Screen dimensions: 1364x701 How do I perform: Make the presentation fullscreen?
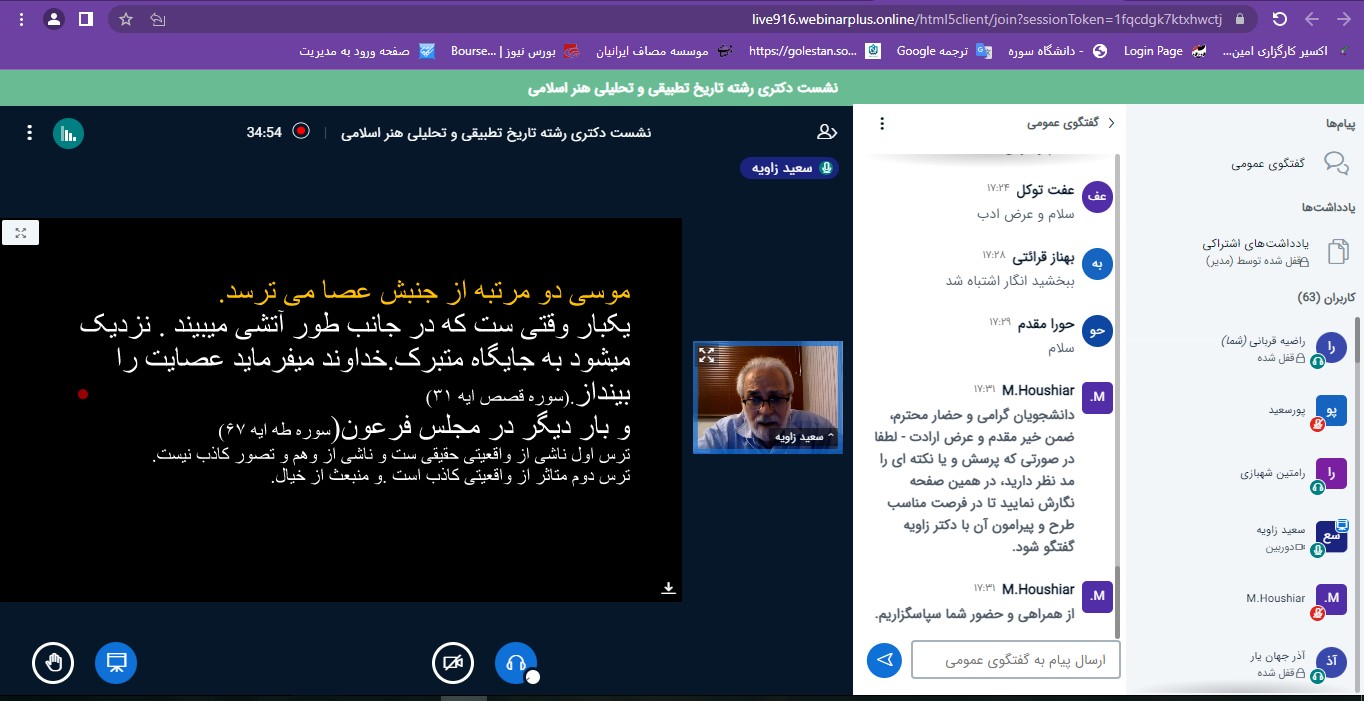click(20, 232)
